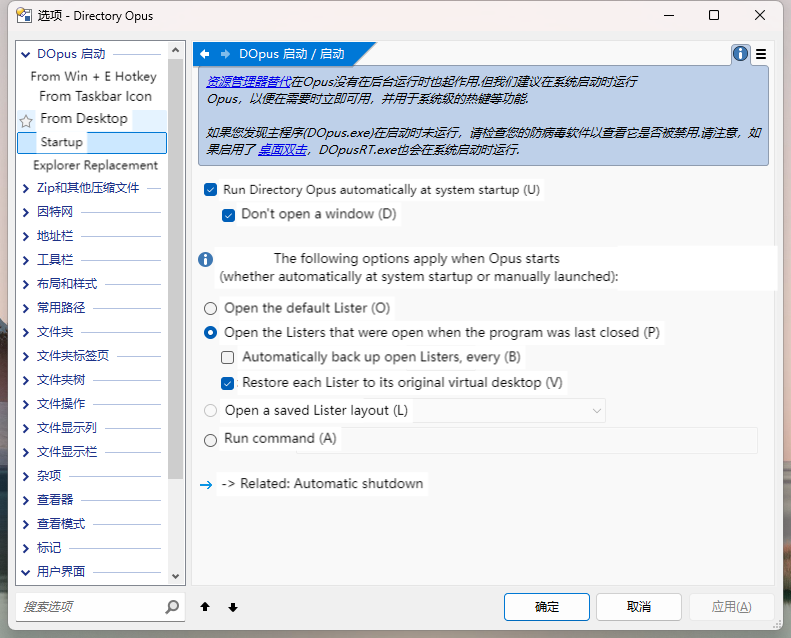Expand the Zip和其他压缩文件 category
The image size is (791, 638).
(x=26, y=188)
